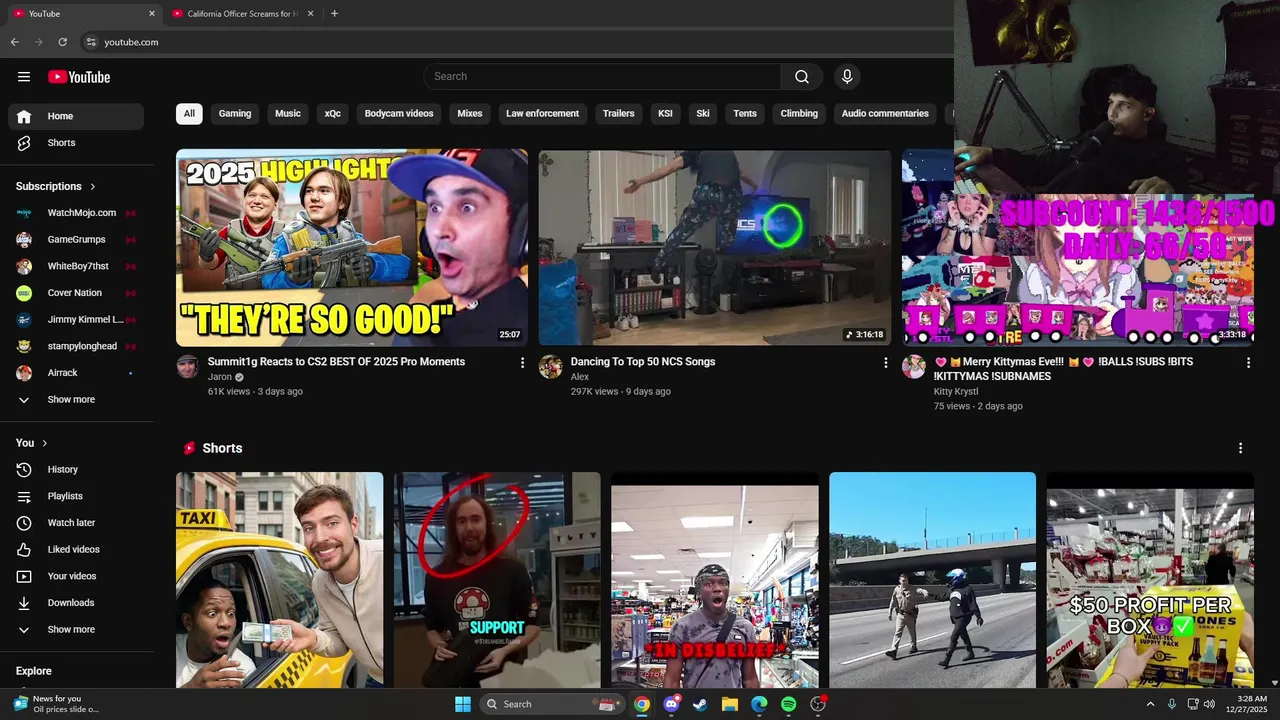Open the Summit1g CS2 highlights video thumbnail
The width and height of the screenshot is (1280, 720).
[x=352, y=248]
